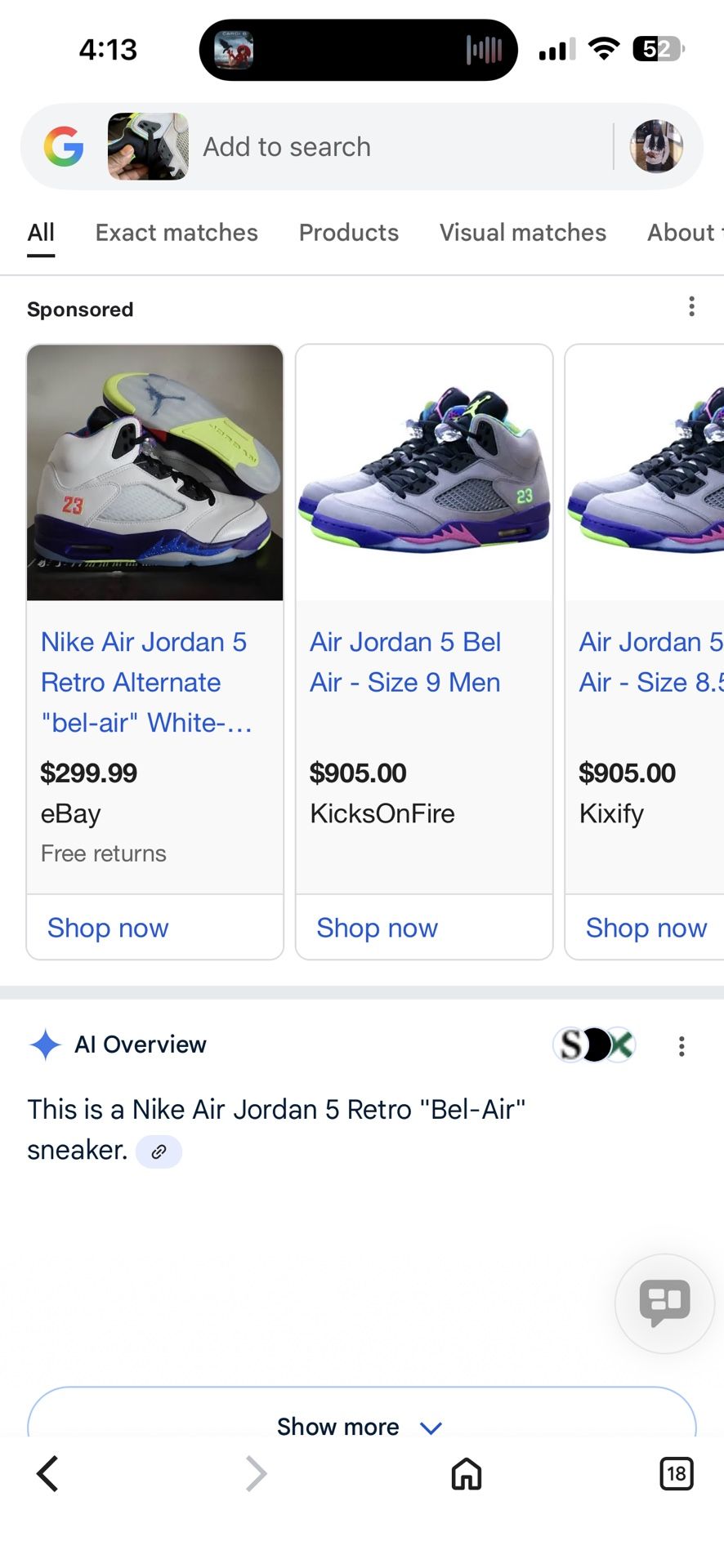Screen dimensions: 724x1568
Task: Open Nike Air Jordan 5 Retro Alternate link
Action: (x=145, y=682)
